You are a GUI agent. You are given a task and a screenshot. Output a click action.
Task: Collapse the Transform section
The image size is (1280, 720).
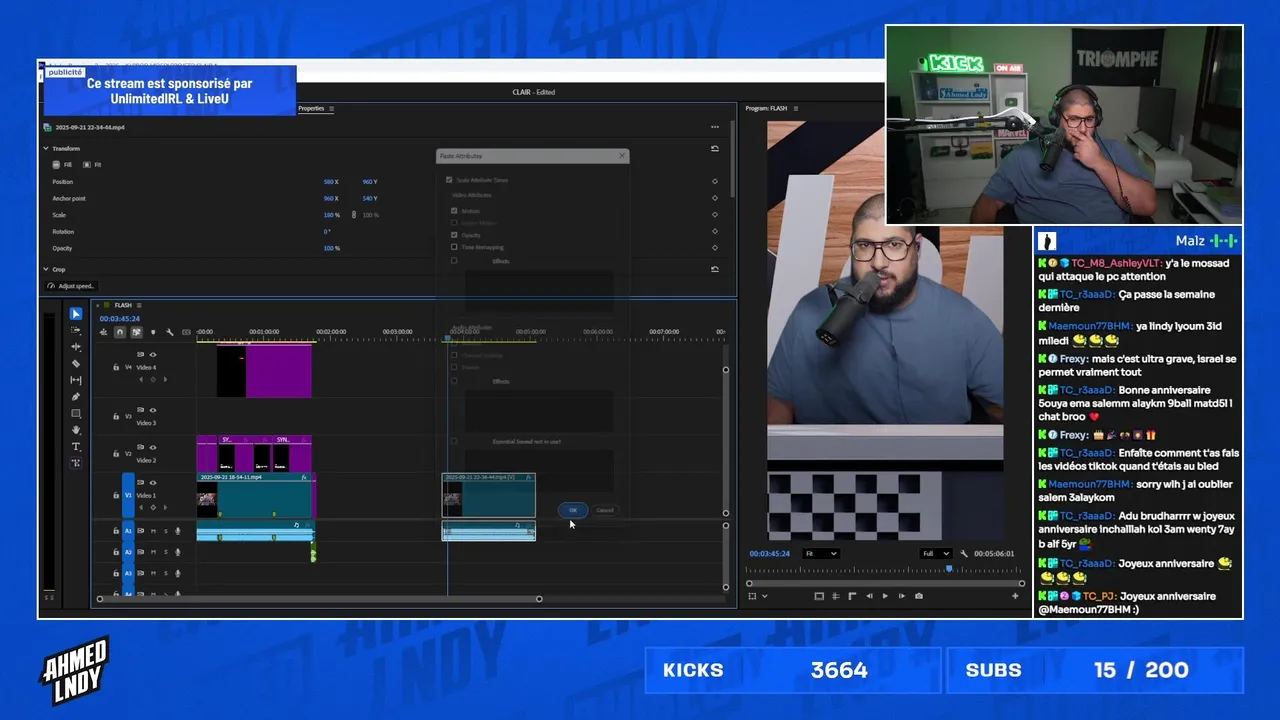point(45,148)
